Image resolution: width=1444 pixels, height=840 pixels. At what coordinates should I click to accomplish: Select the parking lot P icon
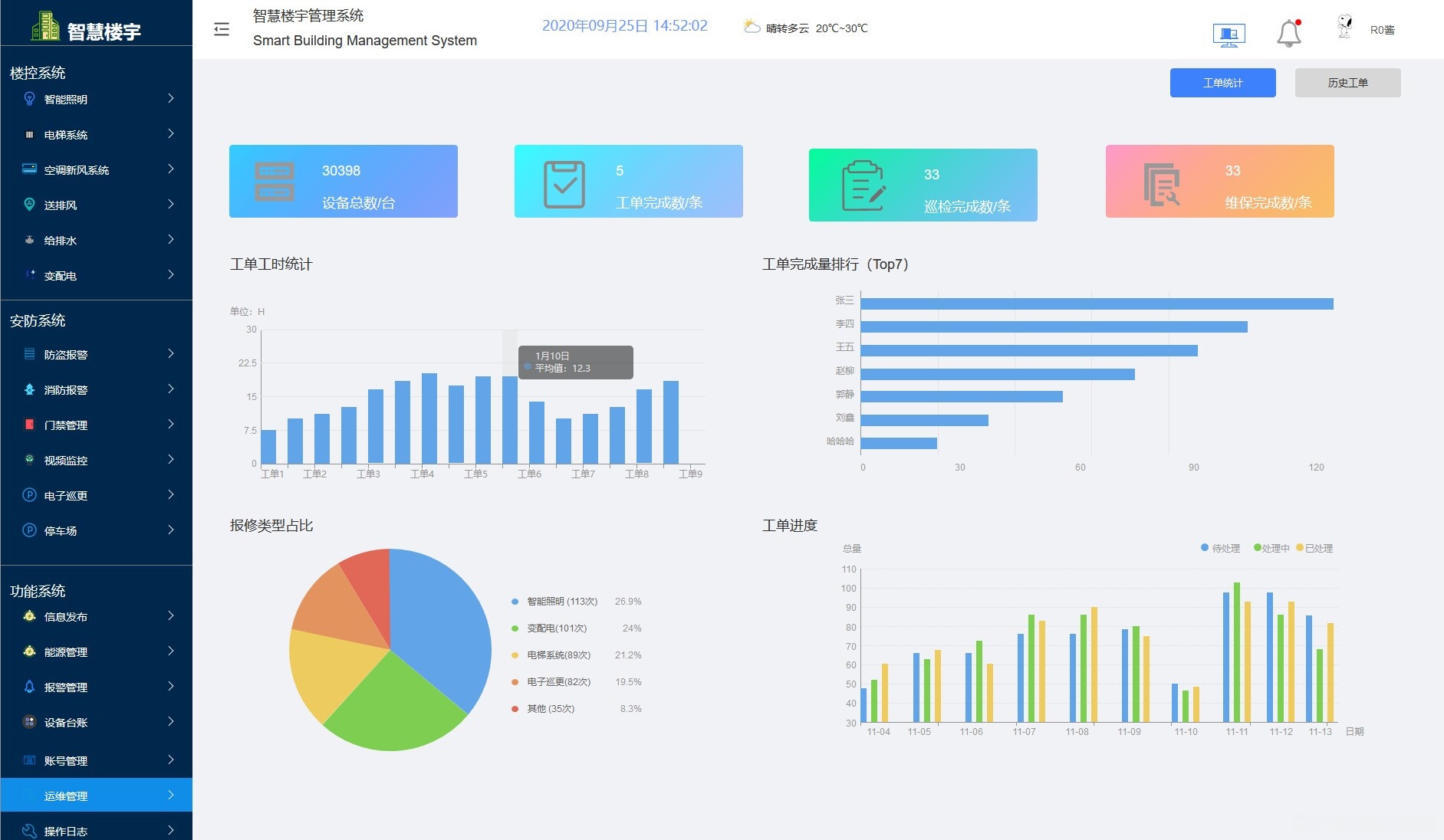29,530
